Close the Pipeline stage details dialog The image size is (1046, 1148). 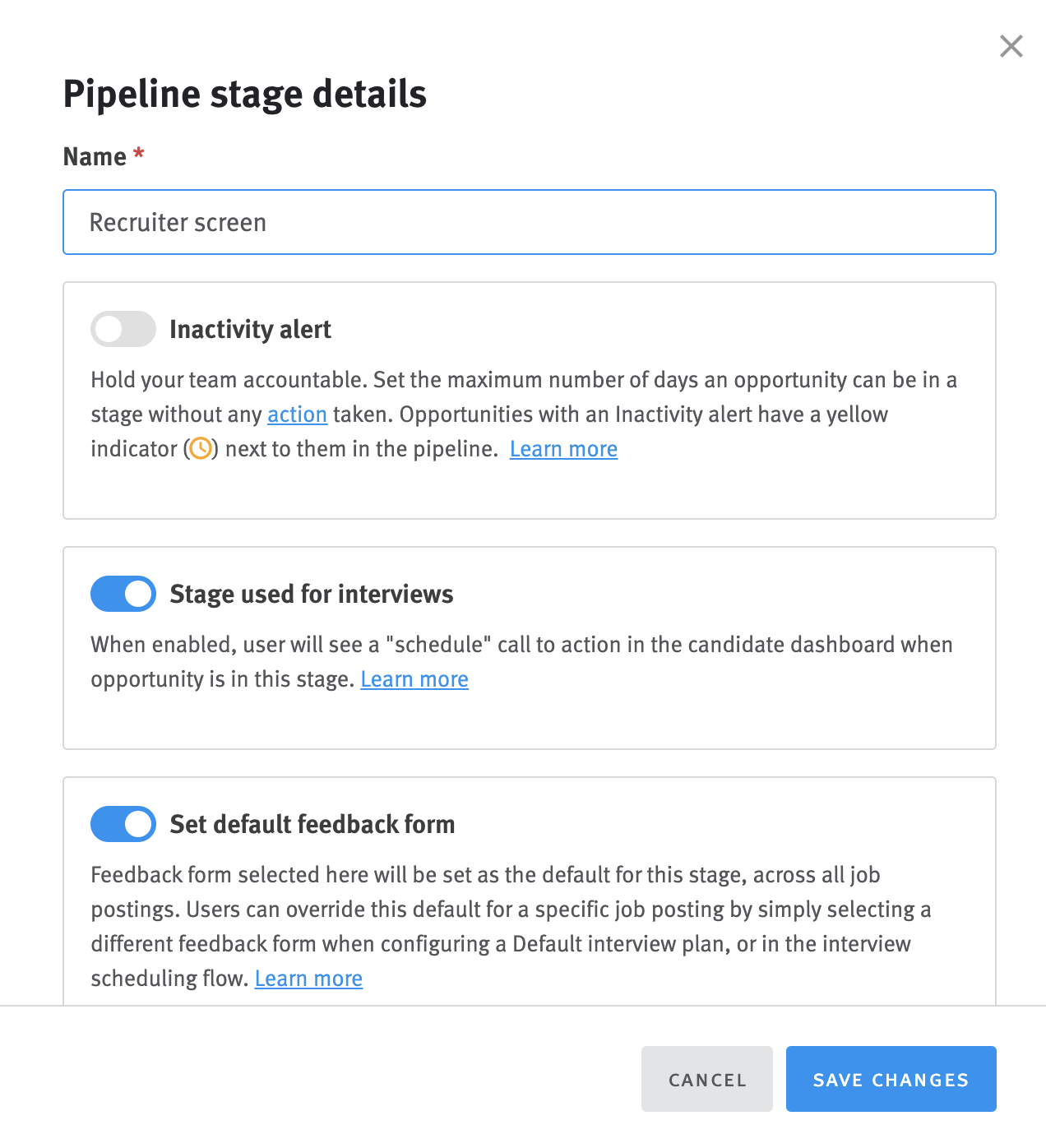point(1011,47)
